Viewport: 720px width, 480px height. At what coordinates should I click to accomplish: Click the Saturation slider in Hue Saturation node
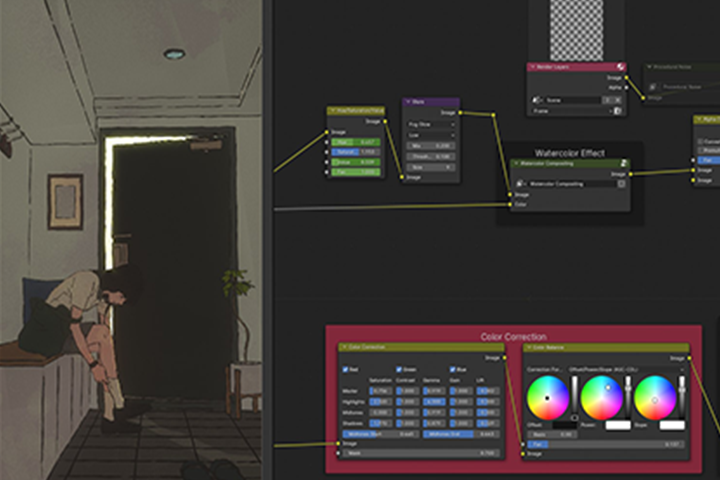(356, 152)
